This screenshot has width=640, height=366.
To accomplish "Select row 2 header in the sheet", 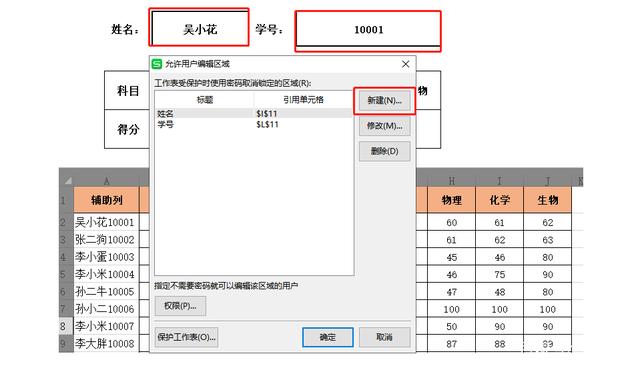I will click(x=67, y=222).
